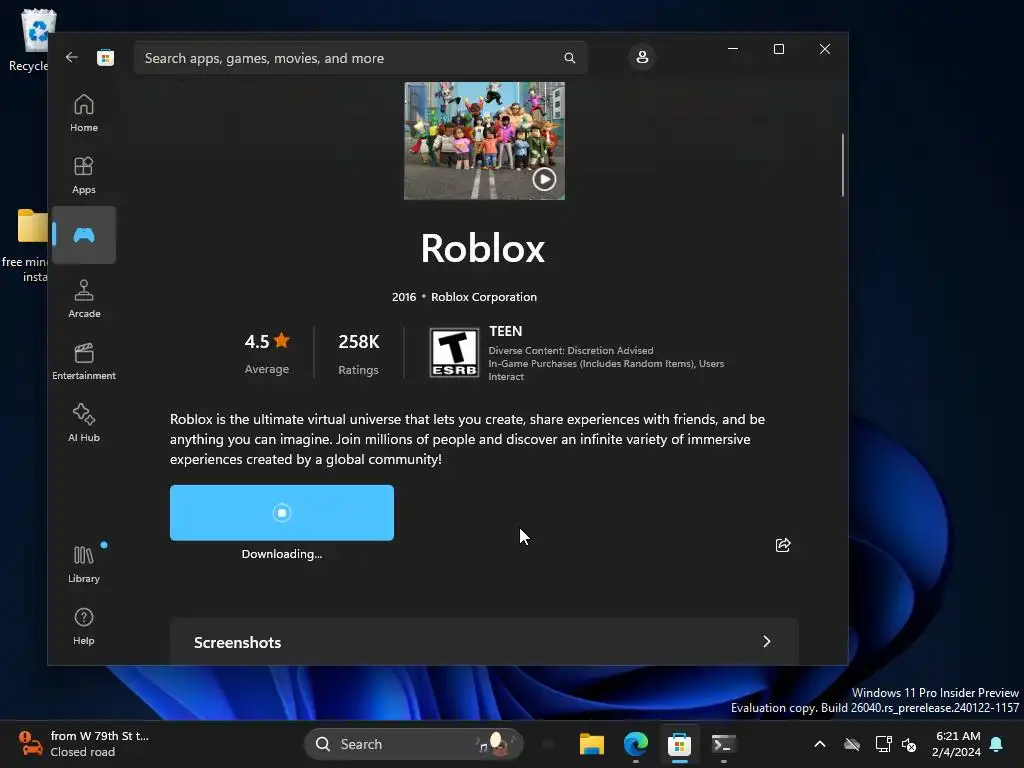The width and height of the screenshot is (1024, 768).
Task: Show hidden system tray icons chevron
Action: tap(820, 744)
